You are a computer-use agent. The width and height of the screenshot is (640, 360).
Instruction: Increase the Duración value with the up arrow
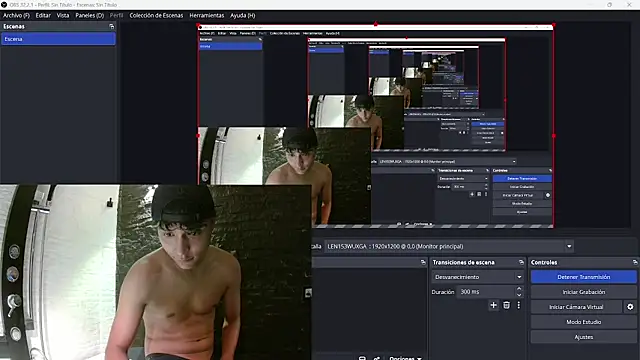519,289
